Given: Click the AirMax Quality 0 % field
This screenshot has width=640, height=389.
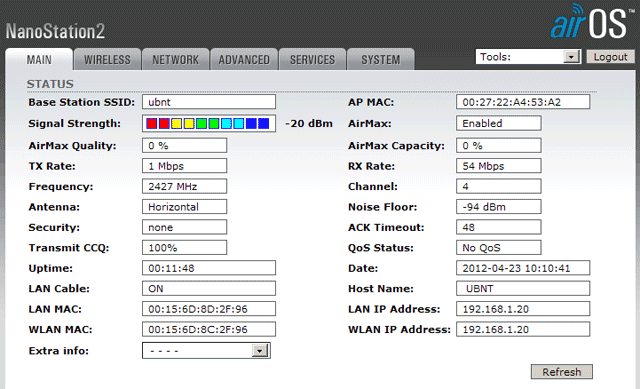Looking at the screenshot, I should [184, 145].
